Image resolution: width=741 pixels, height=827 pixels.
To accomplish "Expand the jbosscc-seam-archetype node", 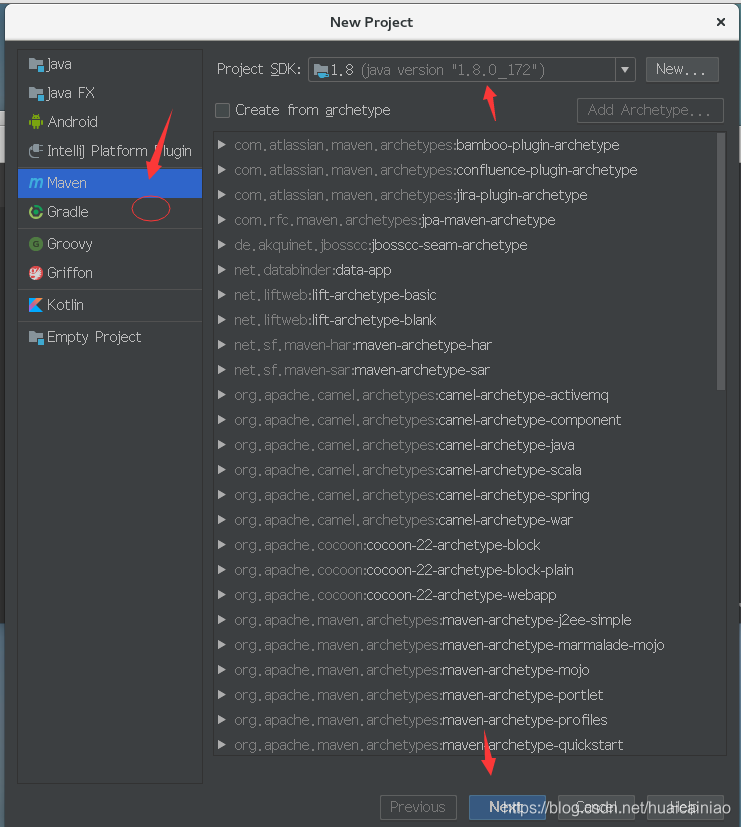I will point(222,245).
